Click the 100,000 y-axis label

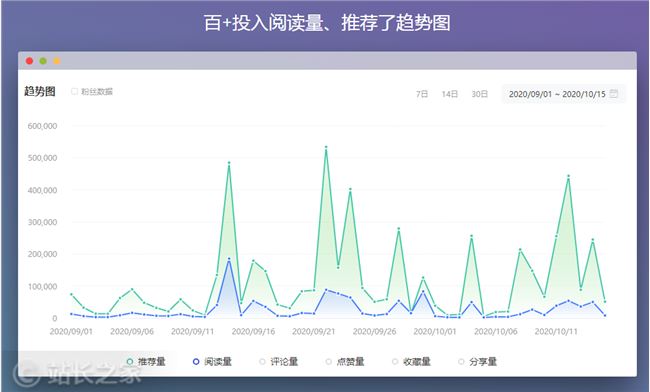[42, 286]
